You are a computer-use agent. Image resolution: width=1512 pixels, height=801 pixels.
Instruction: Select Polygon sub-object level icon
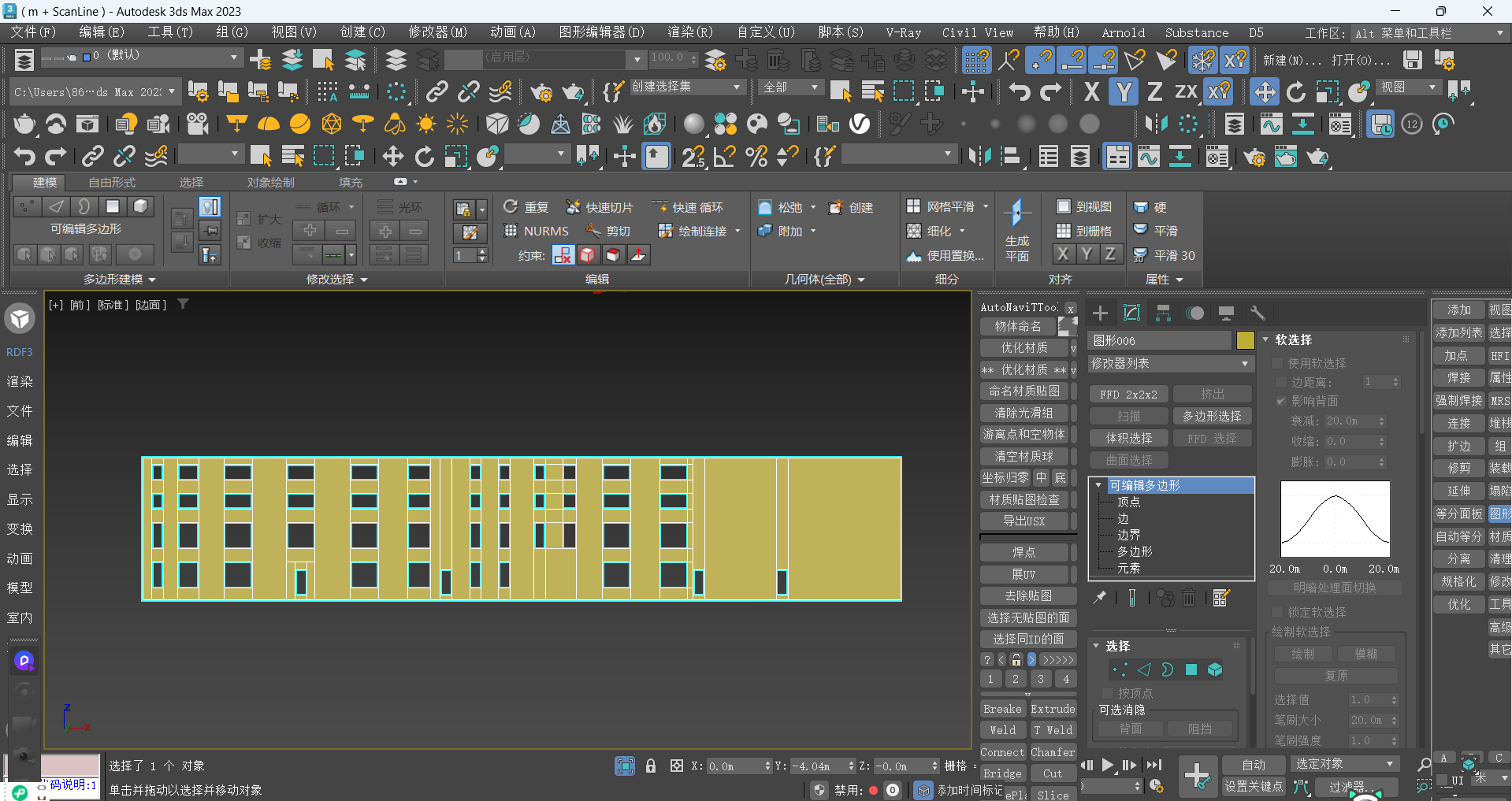click(x=1191, y=669)
